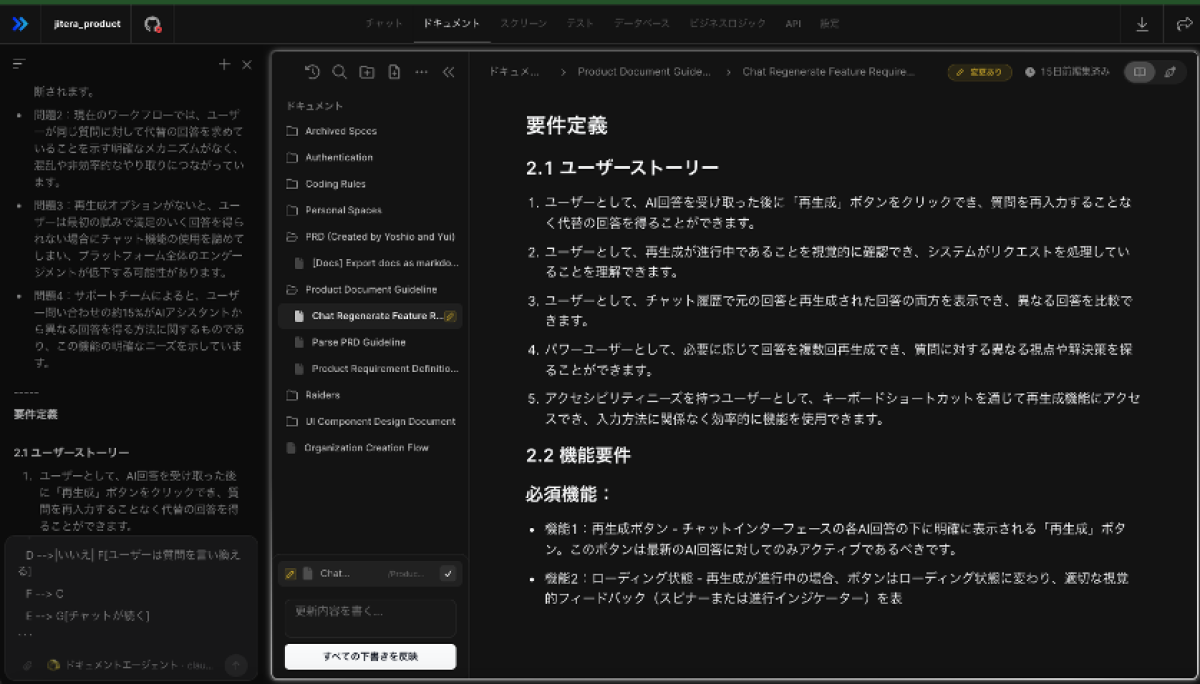Image resolution: width=1200 pixels, height=684 pixels.
Task: Click the document search magnifier icon
Action: pos(339,72)
